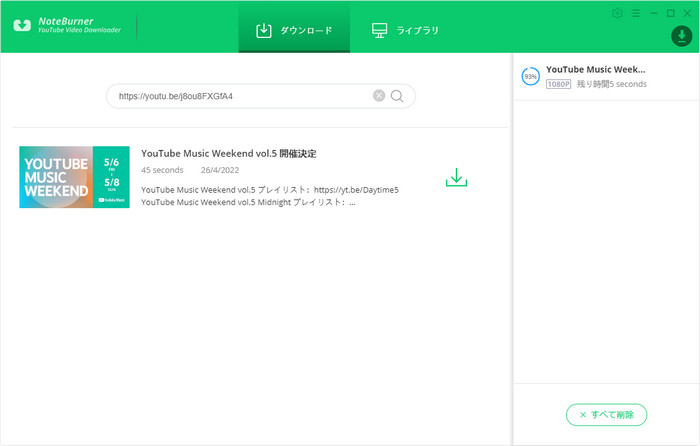Click the すべて削除 button
Viewport: 700px width, 446px height.
click(606, 415)
